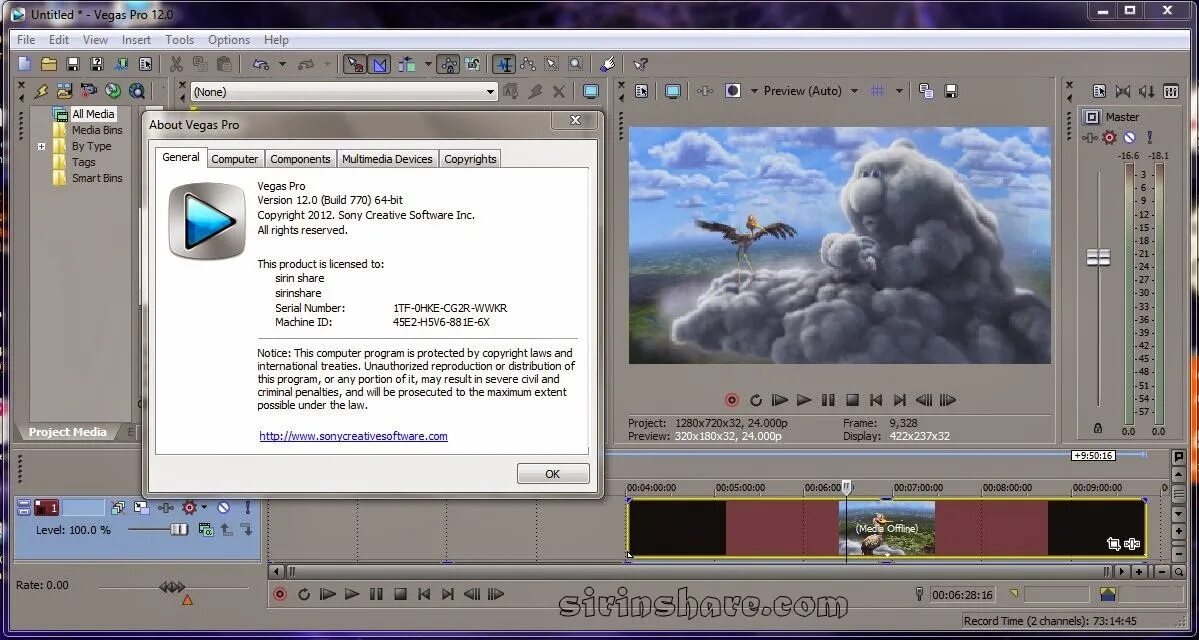Click the Copy icon in main toolbar
1199x640 pixels.
(200, 64)
